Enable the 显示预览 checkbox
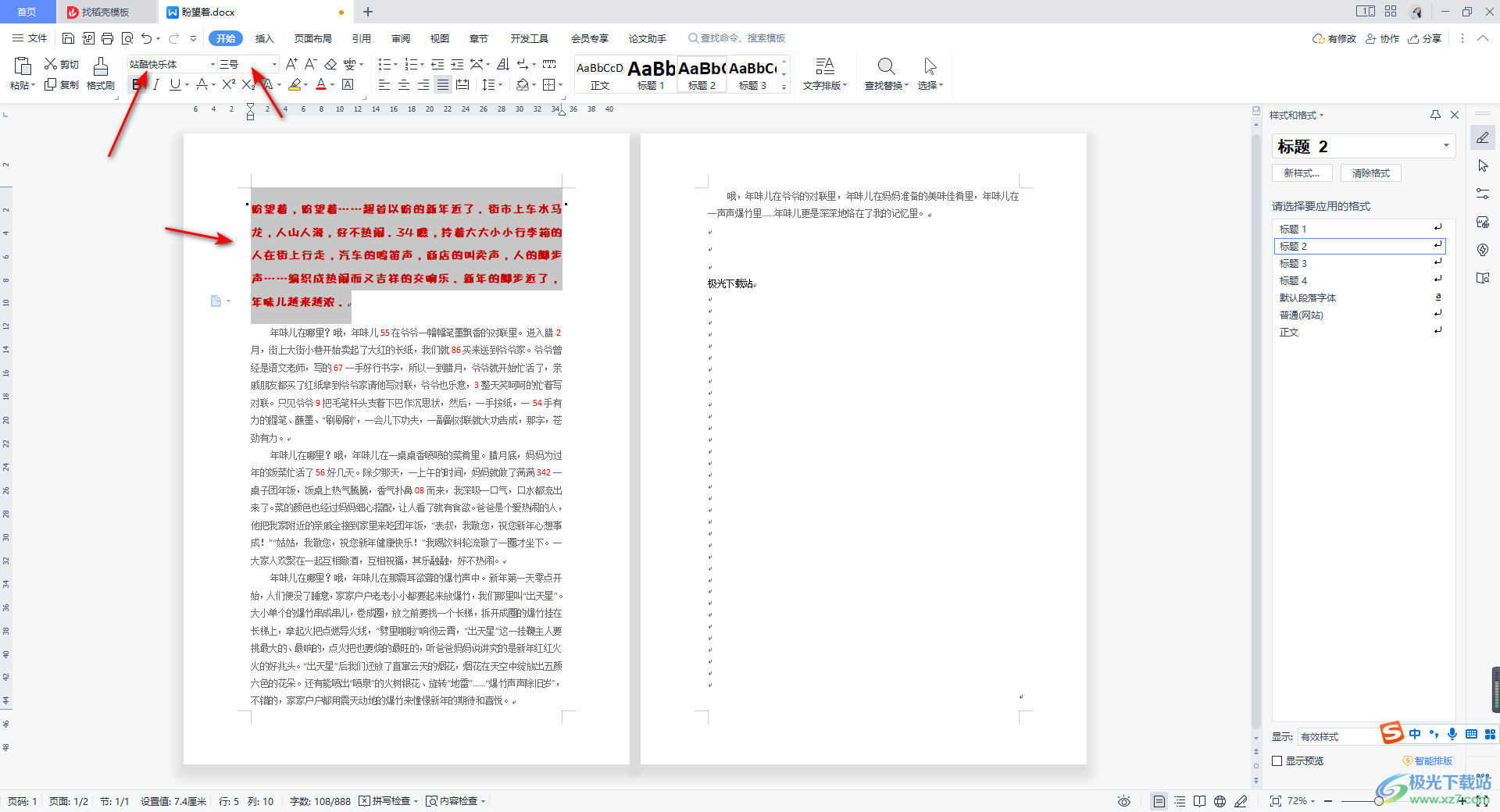This screenshot has height=812, width=1500. pos(1277,760)
